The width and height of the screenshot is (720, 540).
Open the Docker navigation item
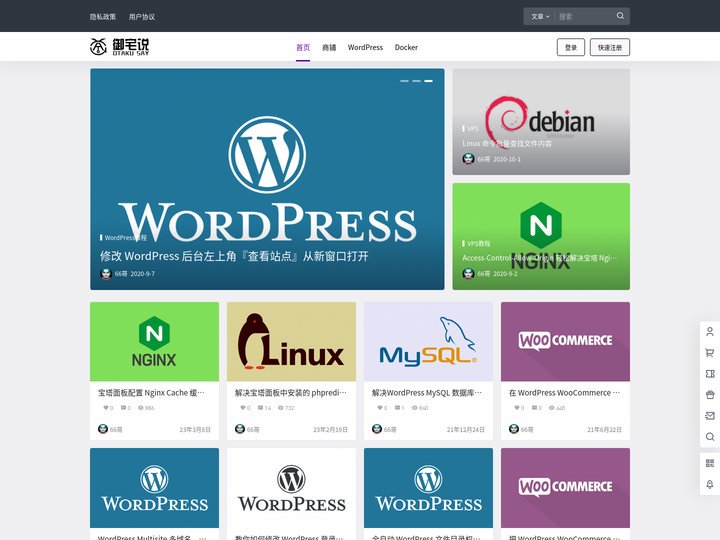pyautogui.click(x=406, y=47)
